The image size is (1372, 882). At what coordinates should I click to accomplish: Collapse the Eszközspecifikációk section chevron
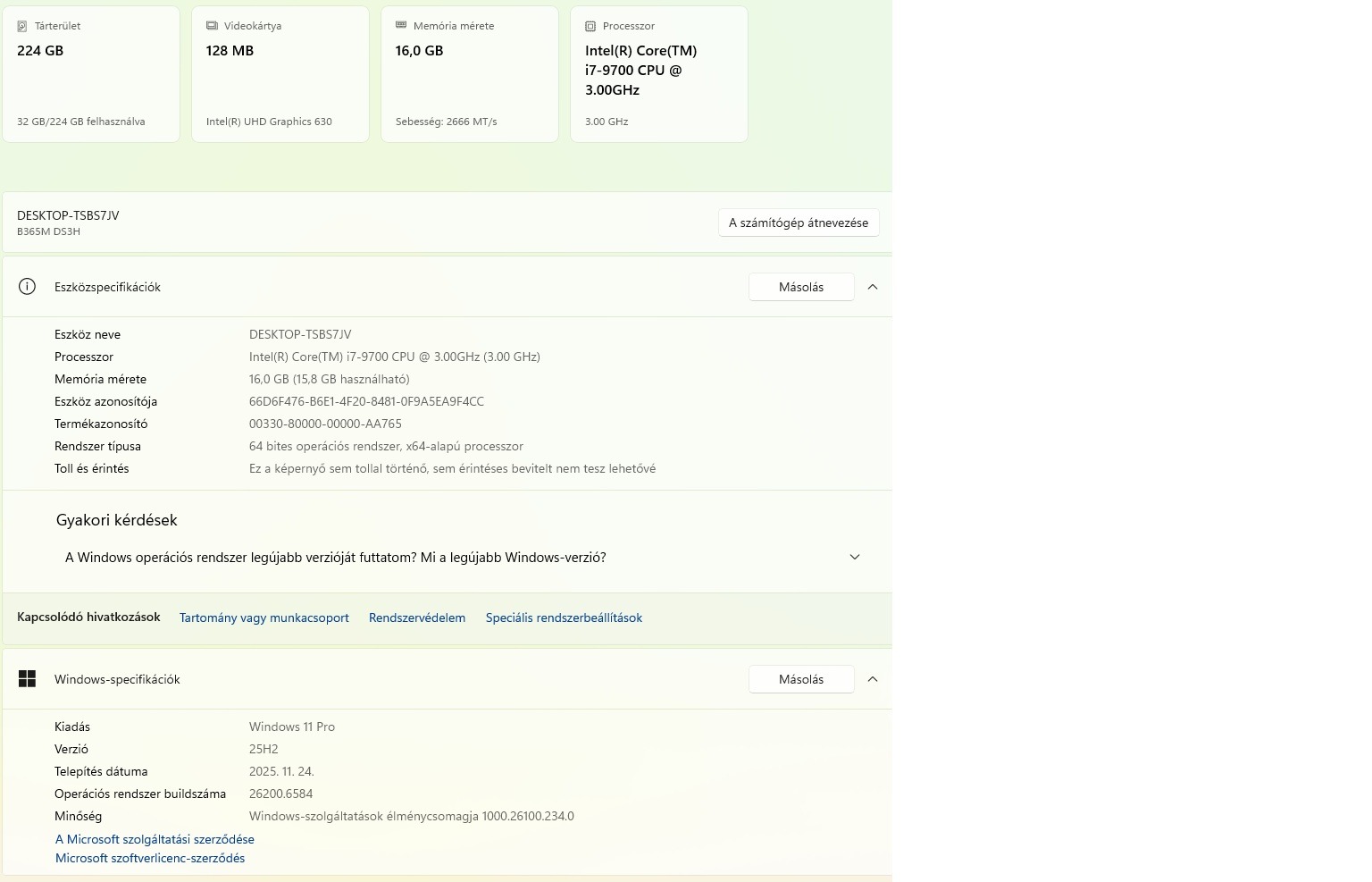click(x=873, y=287)
